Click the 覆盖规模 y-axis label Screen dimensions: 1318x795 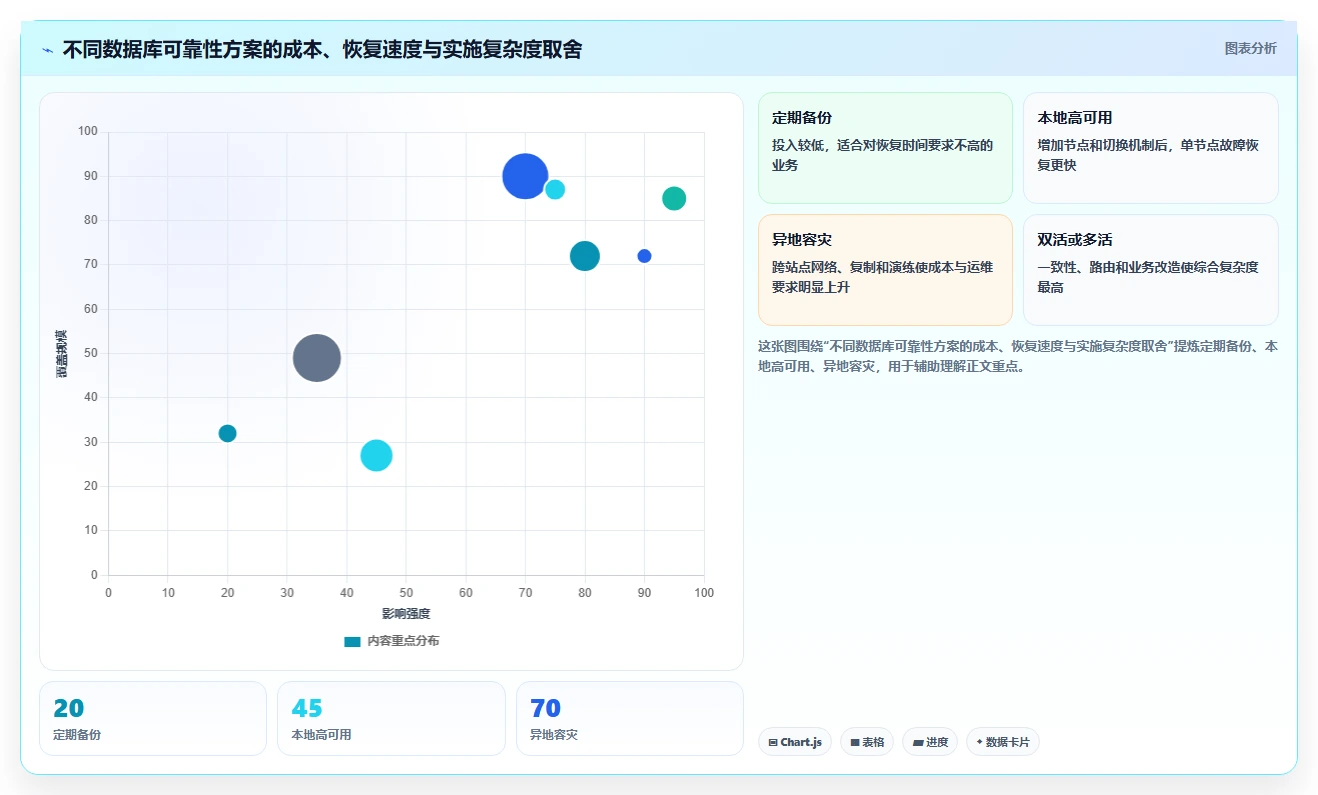[x=62, y=353]
